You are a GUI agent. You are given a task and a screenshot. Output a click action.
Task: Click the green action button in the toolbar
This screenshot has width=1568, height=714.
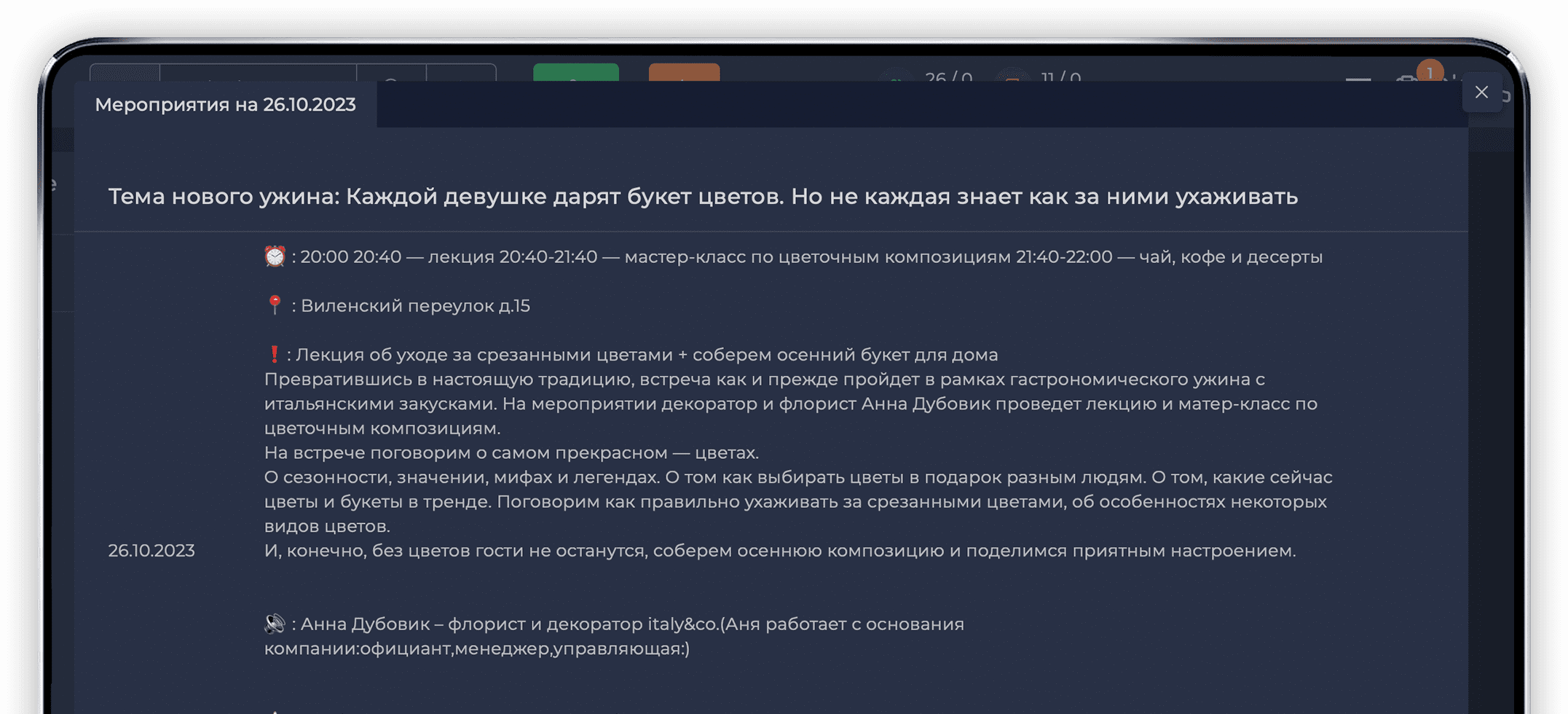tap(576, 75)
